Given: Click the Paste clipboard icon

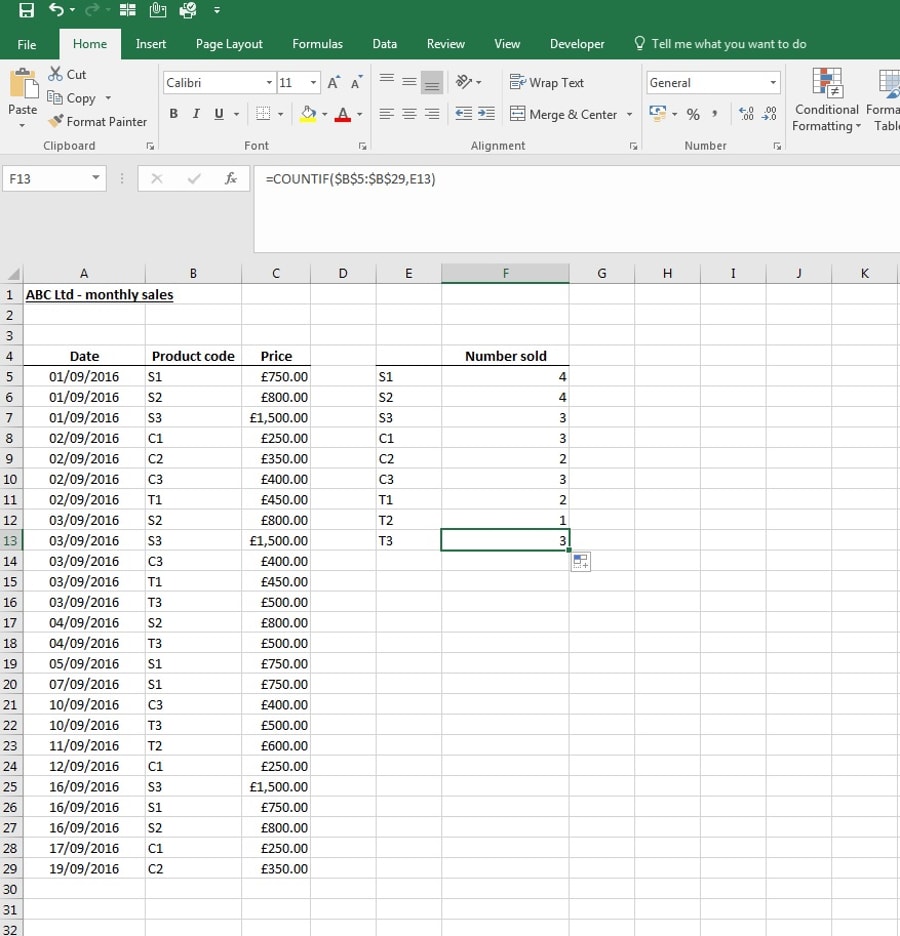Looking at the screenshot, I should (x=23, y=83).
